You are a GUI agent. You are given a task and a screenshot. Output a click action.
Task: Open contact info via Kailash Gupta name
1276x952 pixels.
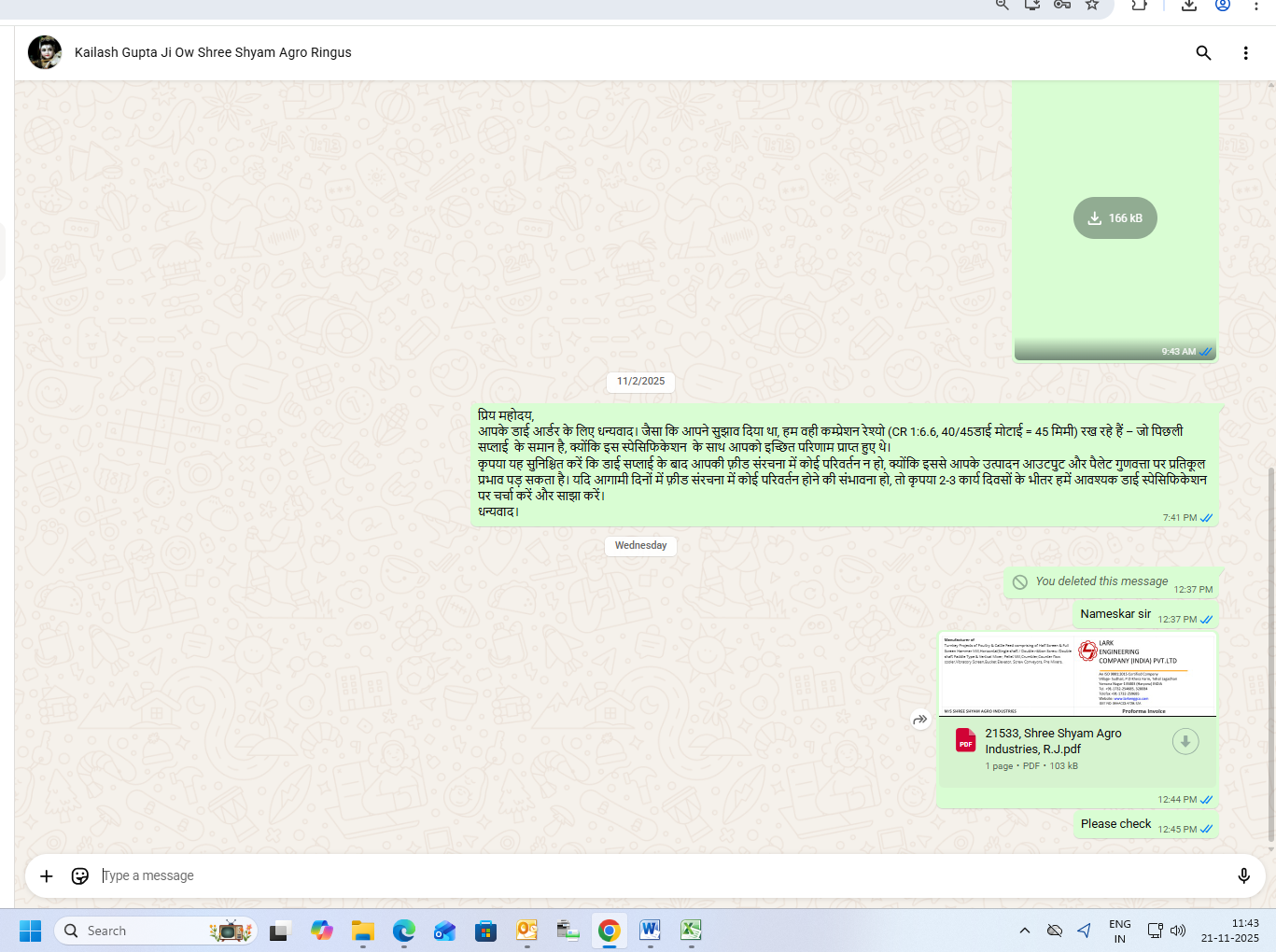point(213,52)
